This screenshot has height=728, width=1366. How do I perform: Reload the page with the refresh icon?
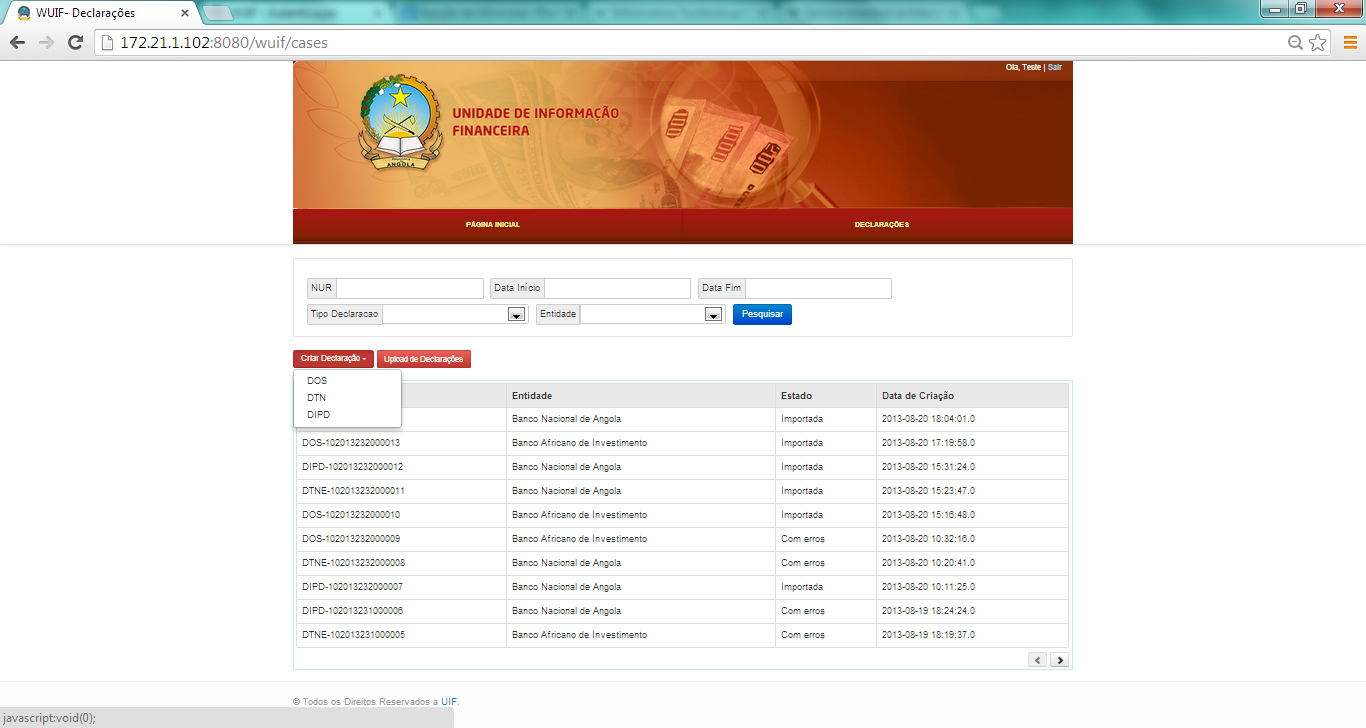[75, 43]
